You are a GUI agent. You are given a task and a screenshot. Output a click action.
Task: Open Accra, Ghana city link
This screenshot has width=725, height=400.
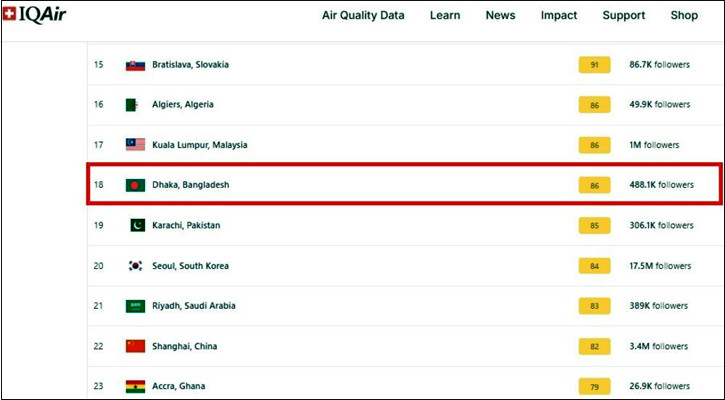click(178, 386)
